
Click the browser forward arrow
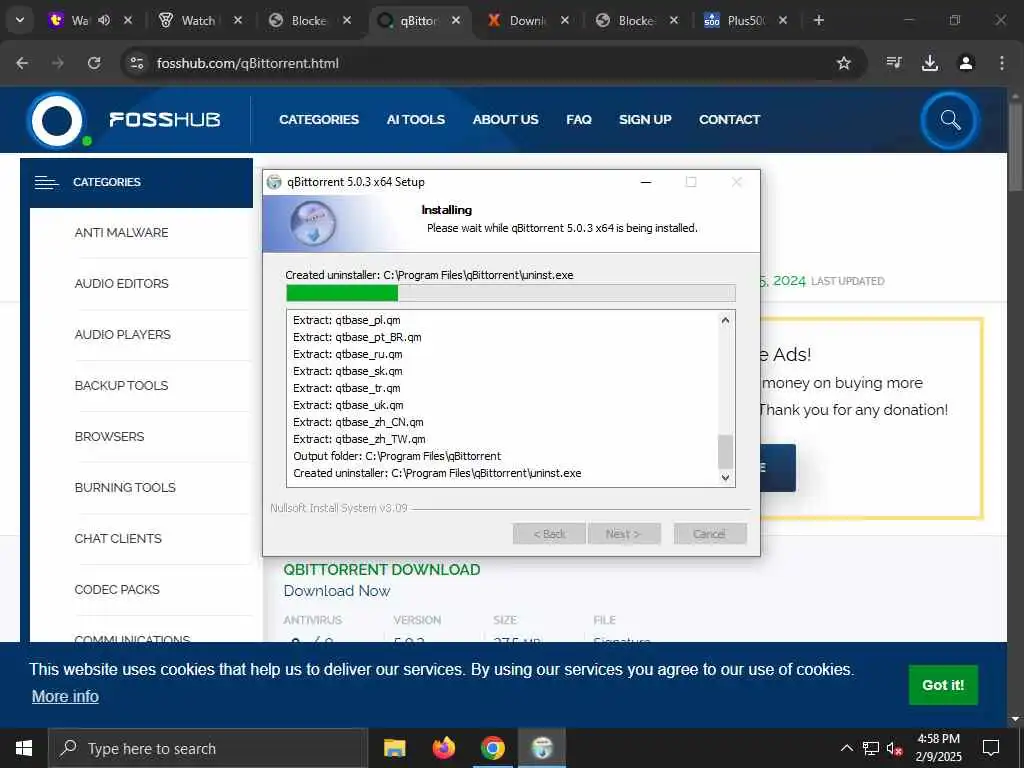tap(58, 63)
